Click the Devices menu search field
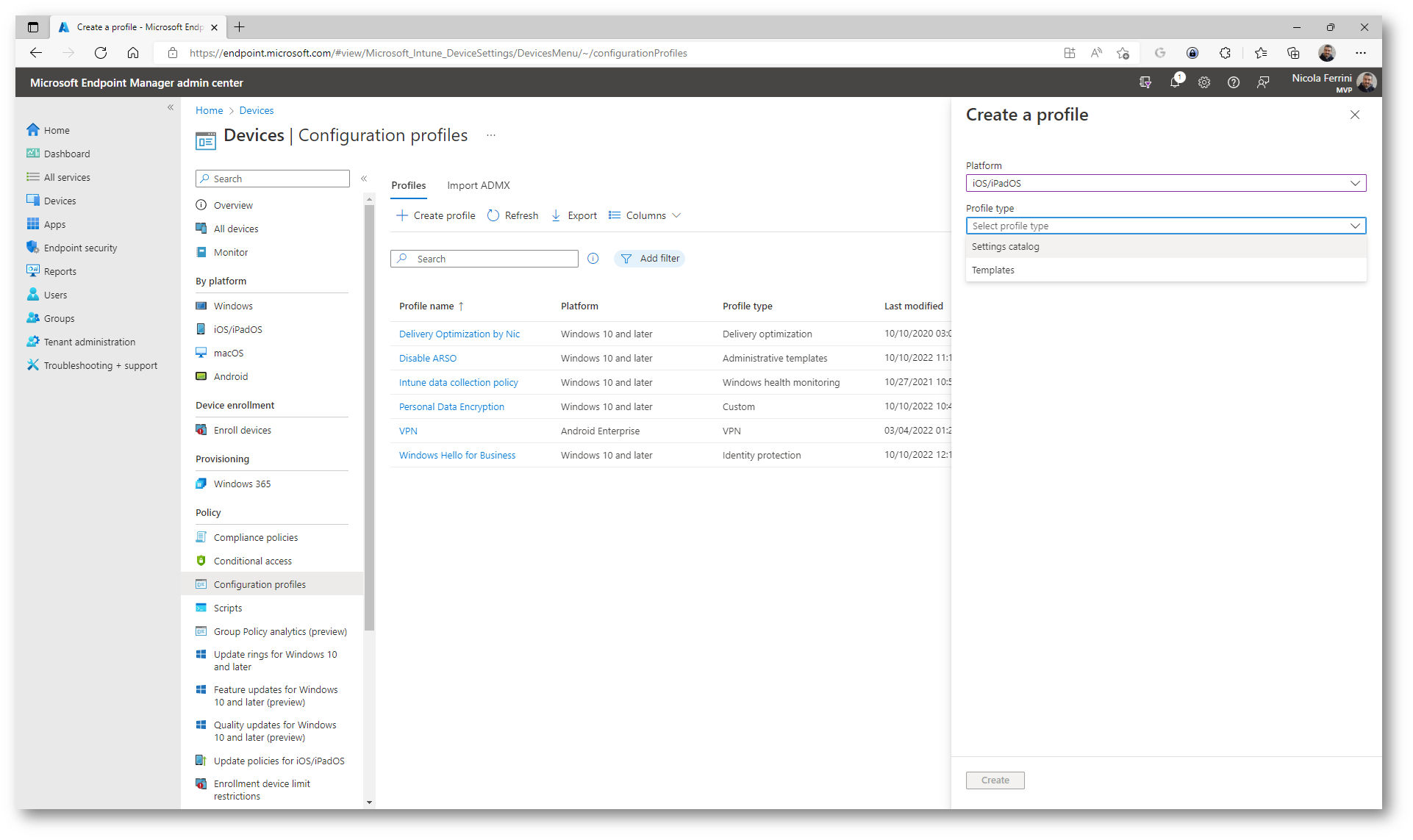1413x840 pixels. tap(273, 179)
